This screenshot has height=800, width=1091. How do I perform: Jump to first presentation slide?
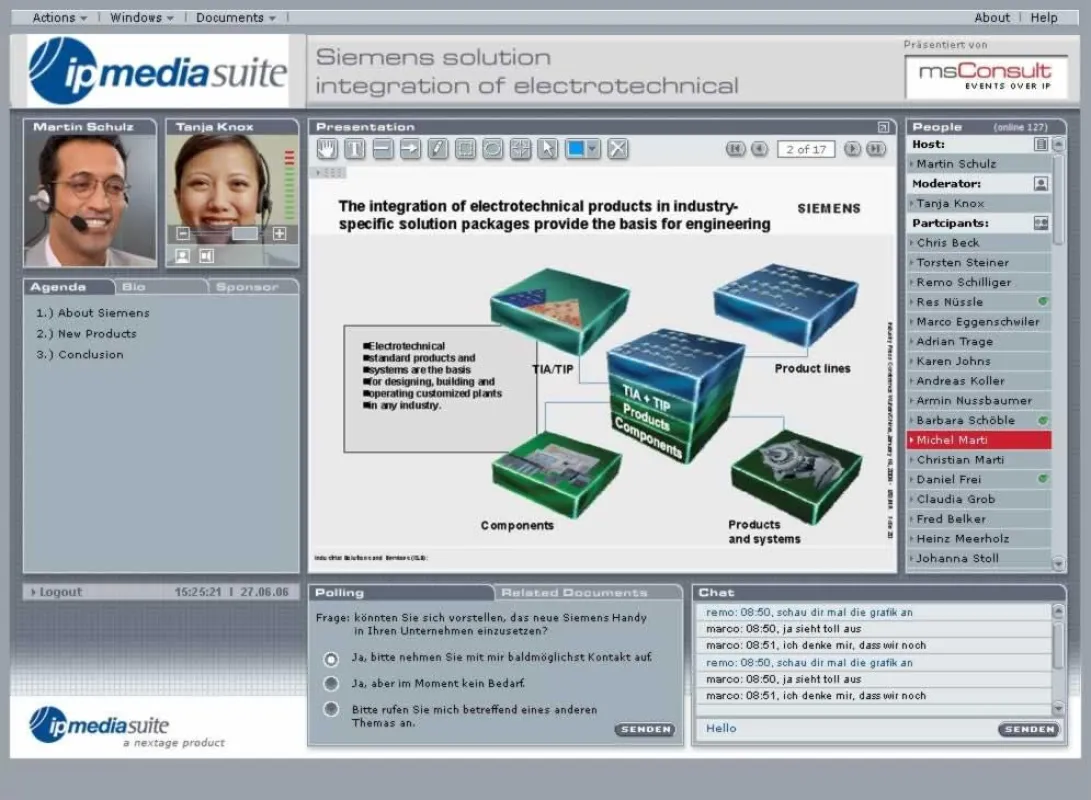point(735,149)
